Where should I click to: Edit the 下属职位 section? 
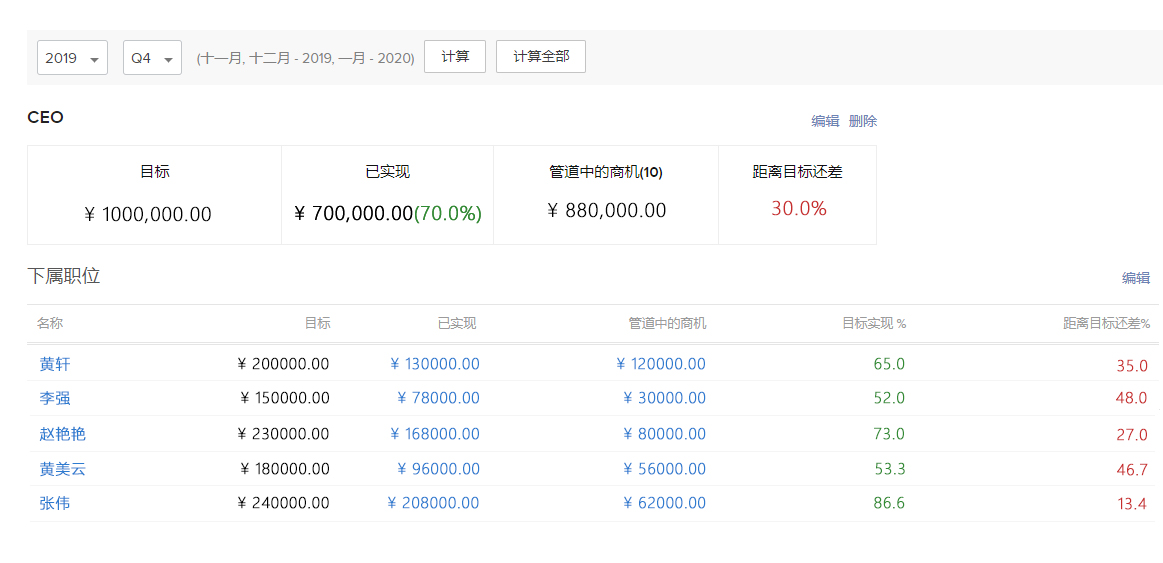(1135, 278)
